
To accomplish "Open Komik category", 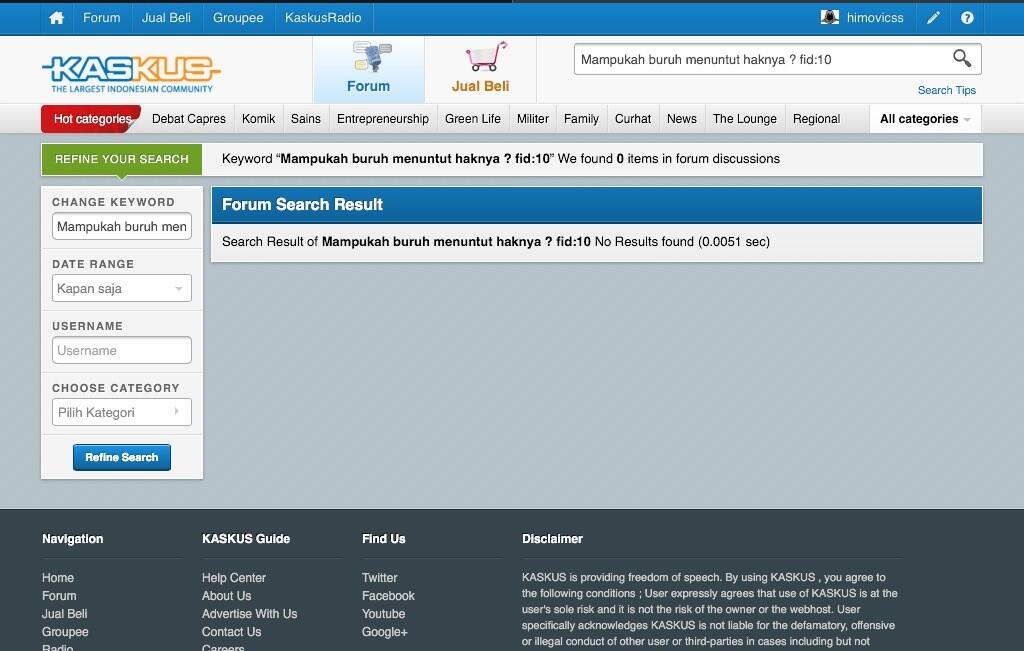I will [258, 119].
